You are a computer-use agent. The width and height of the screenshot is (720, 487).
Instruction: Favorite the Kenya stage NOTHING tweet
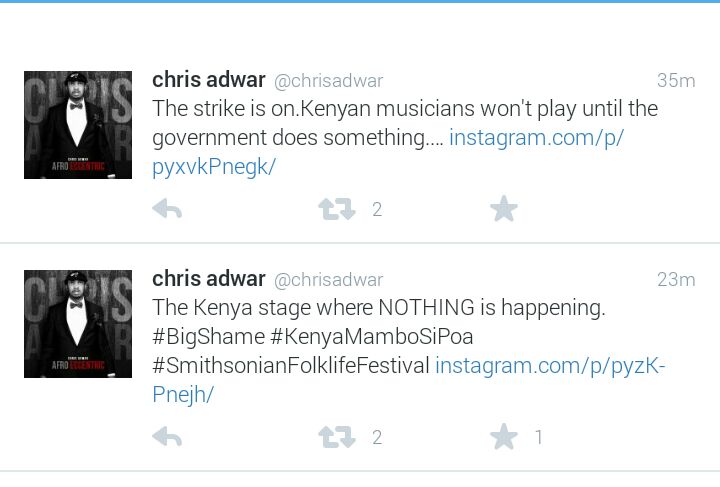click(x=504, y=436)
